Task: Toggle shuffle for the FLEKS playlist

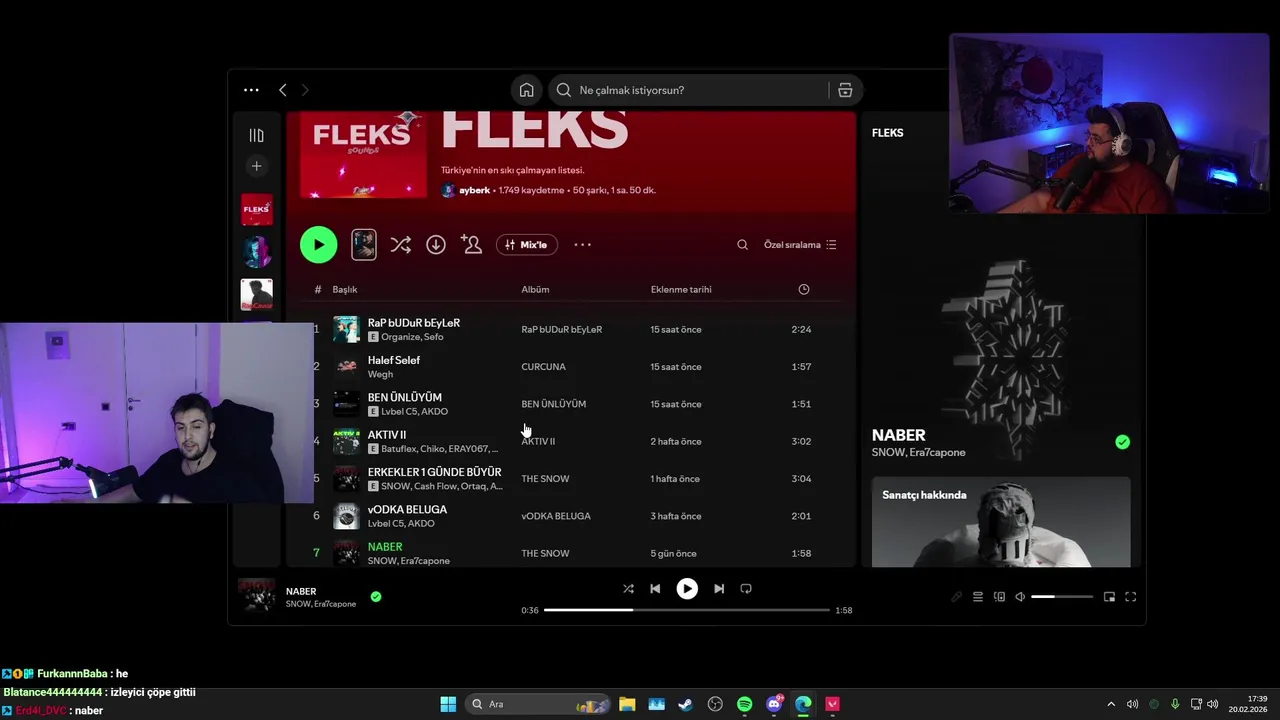Action: pos(400,245)
